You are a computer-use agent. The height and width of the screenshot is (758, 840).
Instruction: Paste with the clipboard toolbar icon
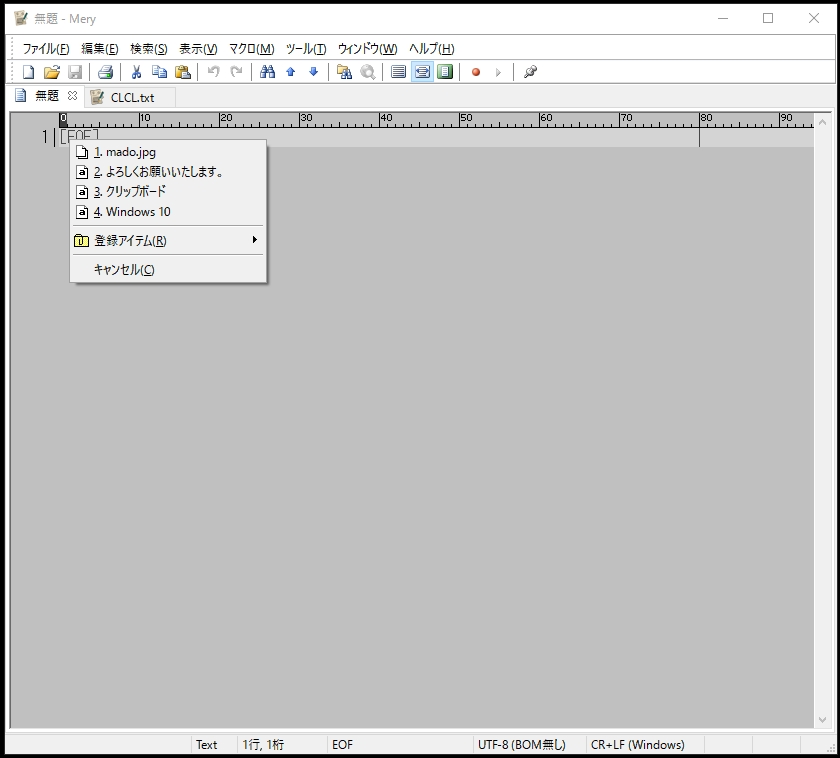(183, 72)
